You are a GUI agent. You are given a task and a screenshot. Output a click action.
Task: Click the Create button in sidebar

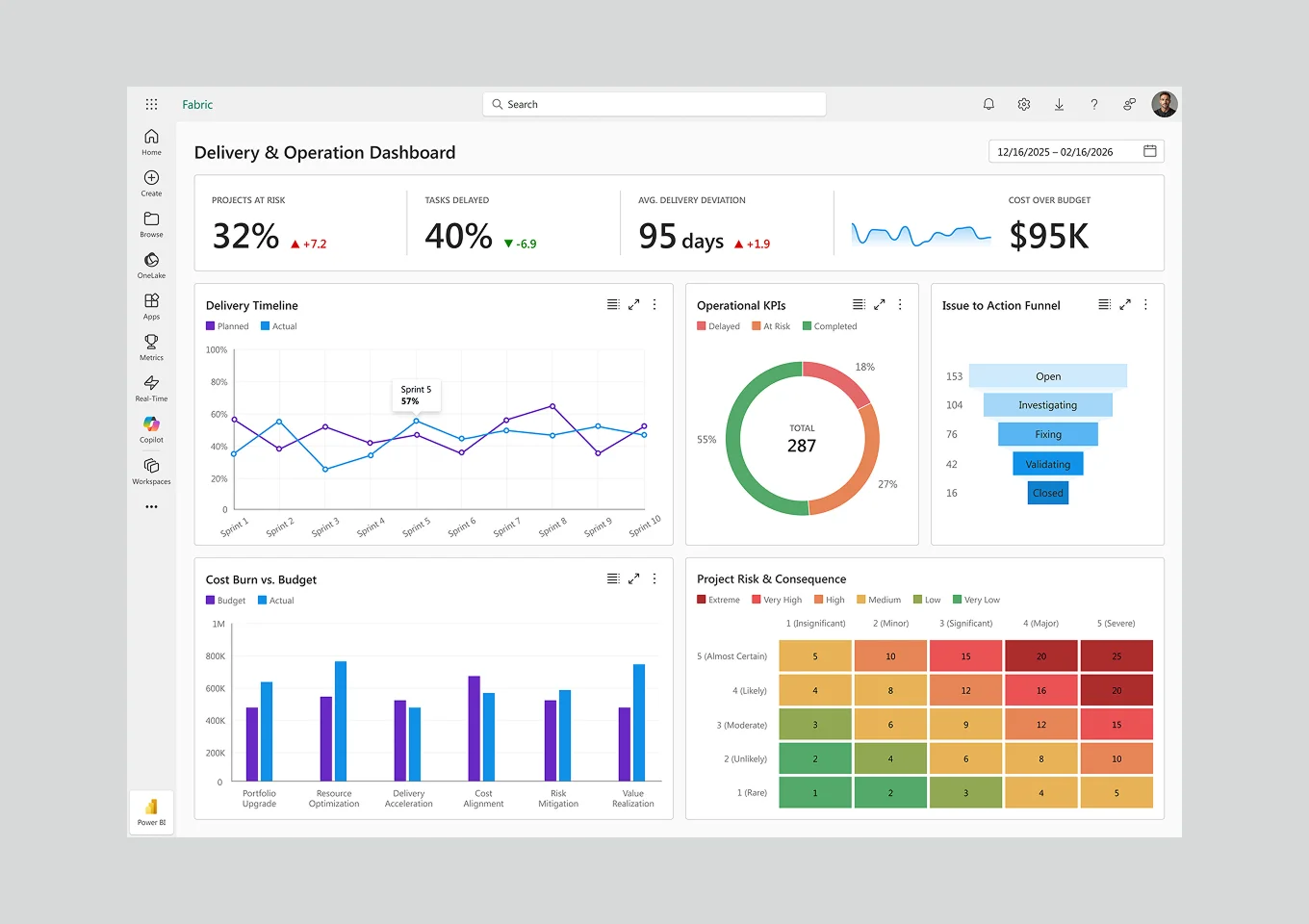tap(151, 179)
